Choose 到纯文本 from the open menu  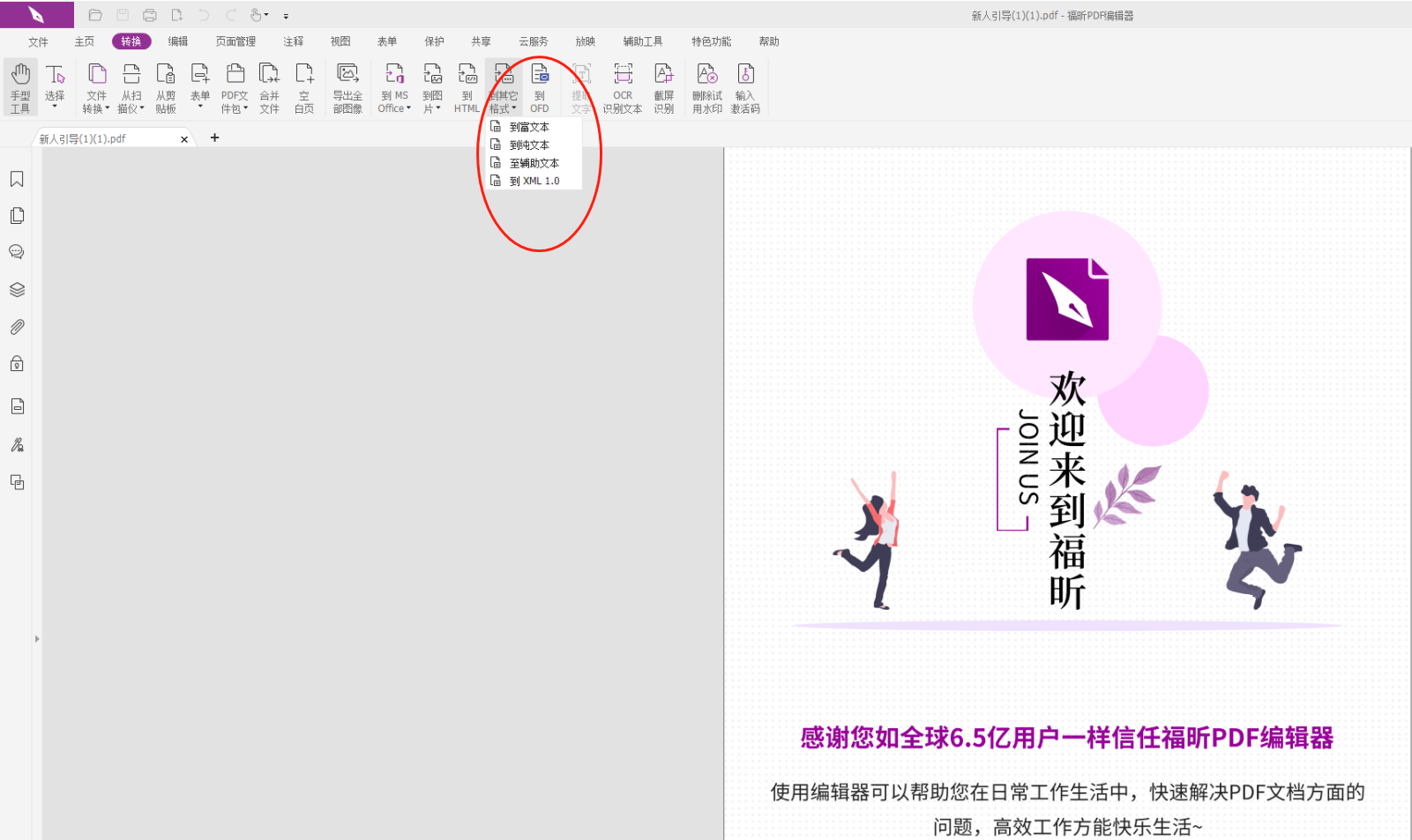click(530, 144)
